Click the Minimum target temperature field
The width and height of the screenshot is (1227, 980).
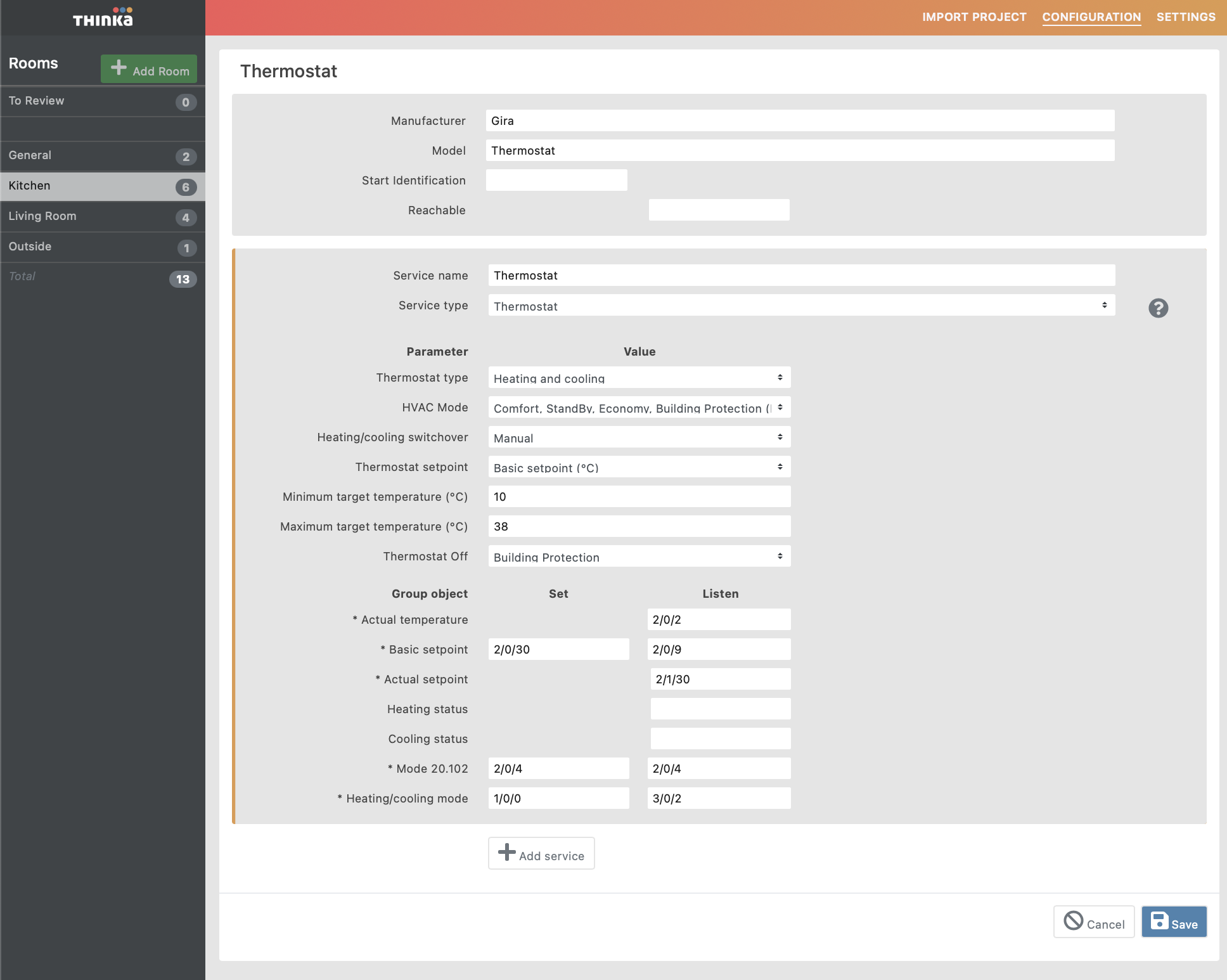tap(639, 497)
